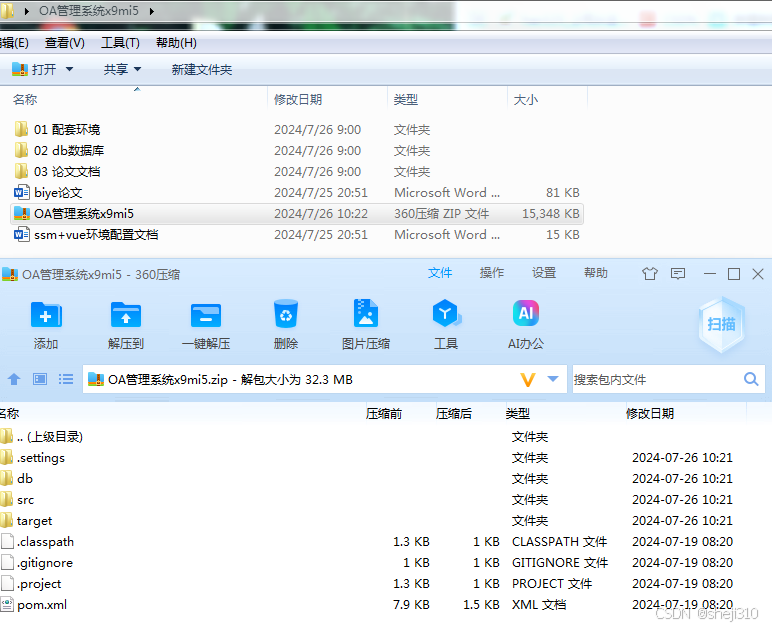
Task: Click the search magnifier in 360压缩
Action: [x=751, y=379]
